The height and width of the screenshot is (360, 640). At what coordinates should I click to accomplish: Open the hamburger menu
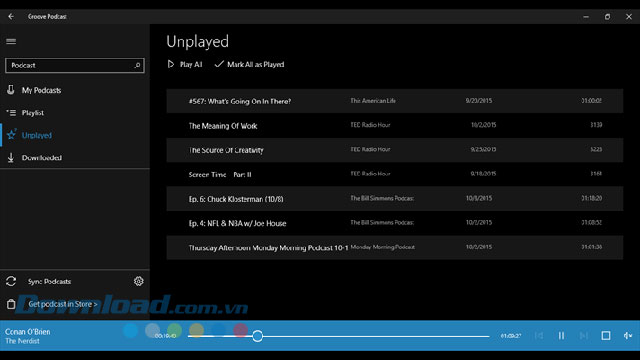tap(11, 41)
